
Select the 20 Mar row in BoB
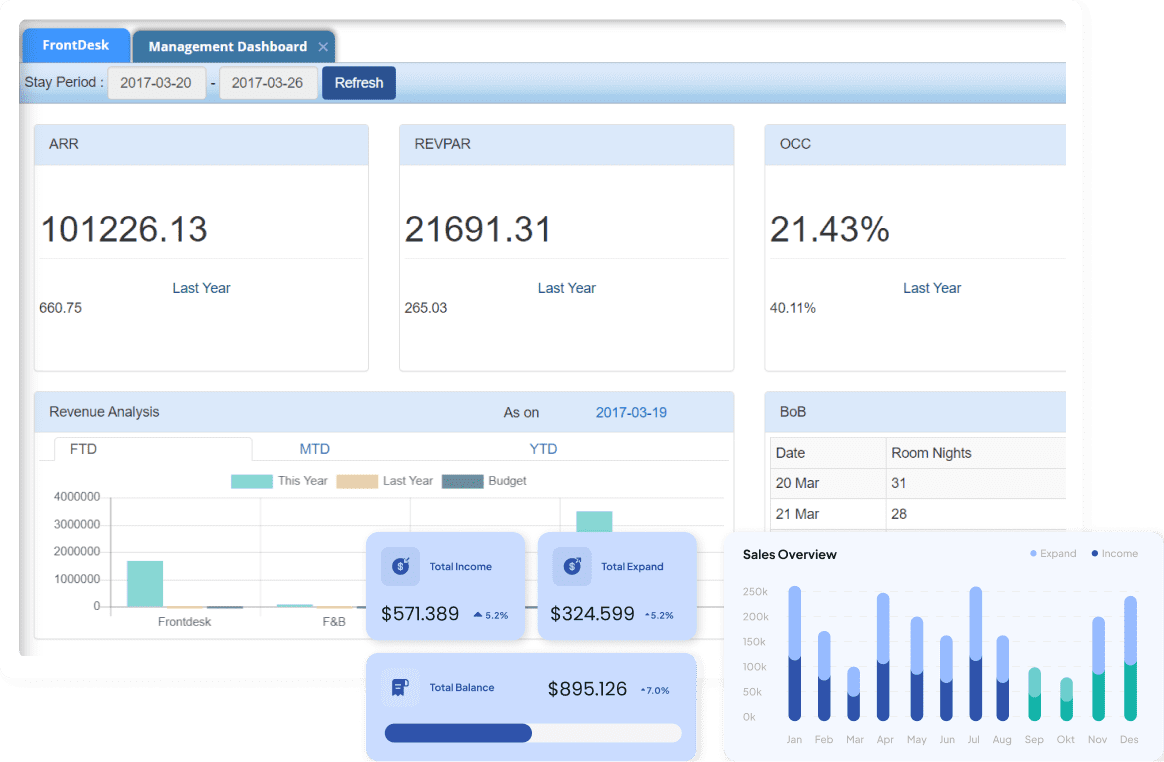coord(918,483)
